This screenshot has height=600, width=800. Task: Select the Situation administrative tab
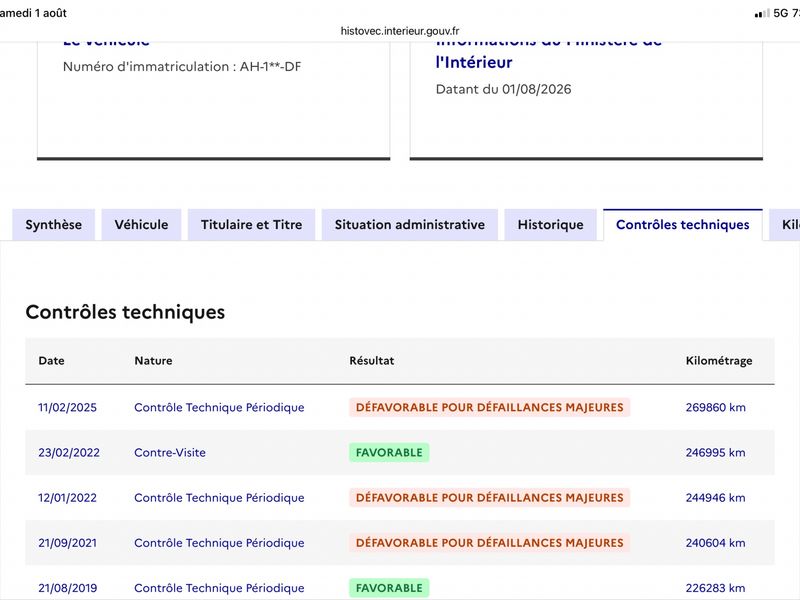410,225
